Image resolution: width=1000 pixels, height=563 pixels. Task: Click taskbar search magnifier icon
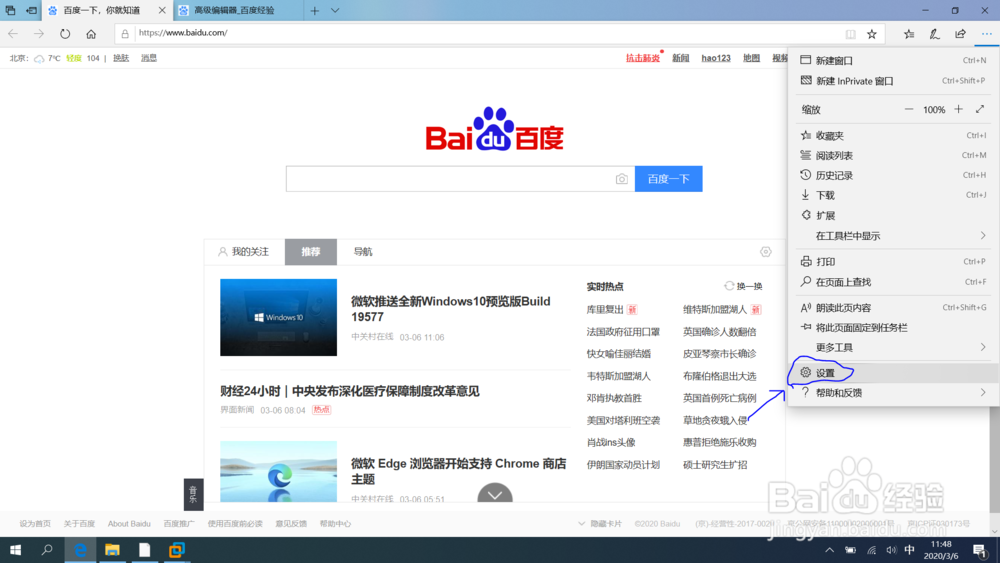pyautogui.click(x=47, y=550)
